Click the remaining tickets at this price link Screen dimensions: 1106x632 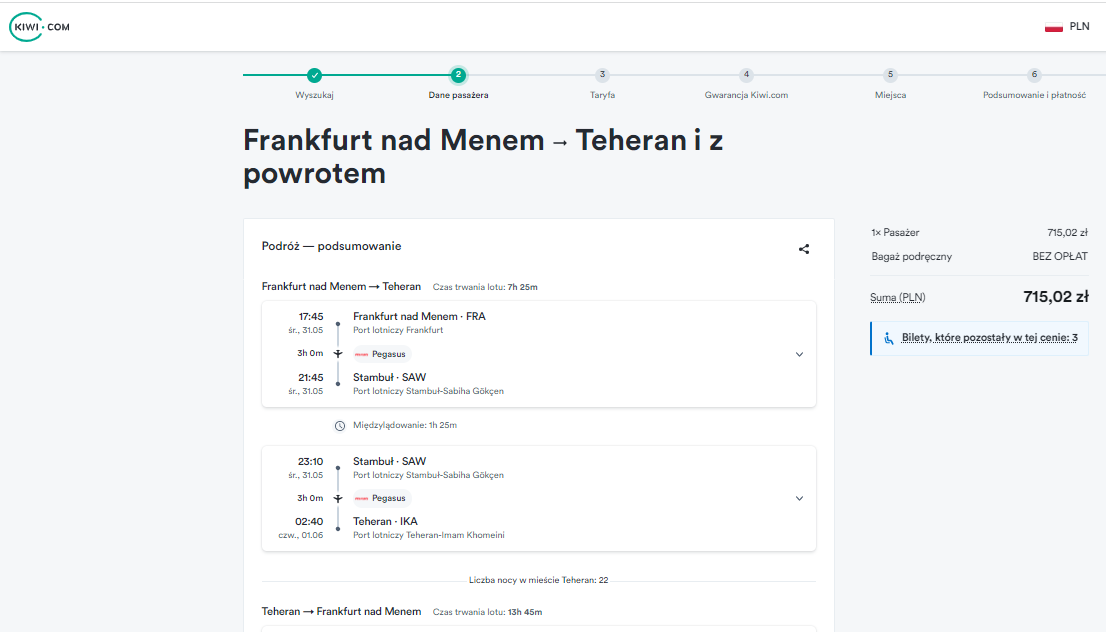pyautogui.click(x=990, y=338)
